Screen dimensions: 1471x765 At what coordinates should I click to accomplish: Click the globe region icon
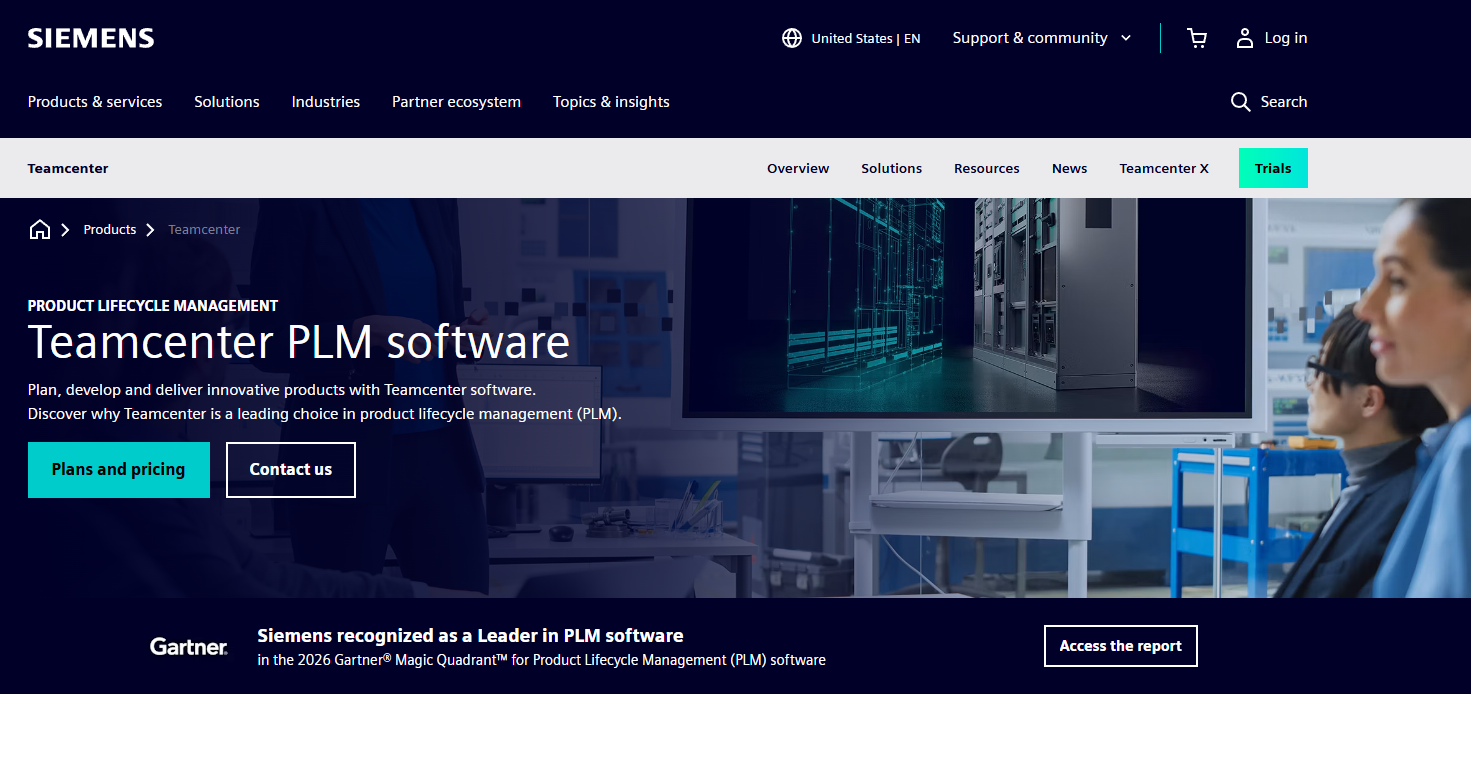click(x=792, y=38)
